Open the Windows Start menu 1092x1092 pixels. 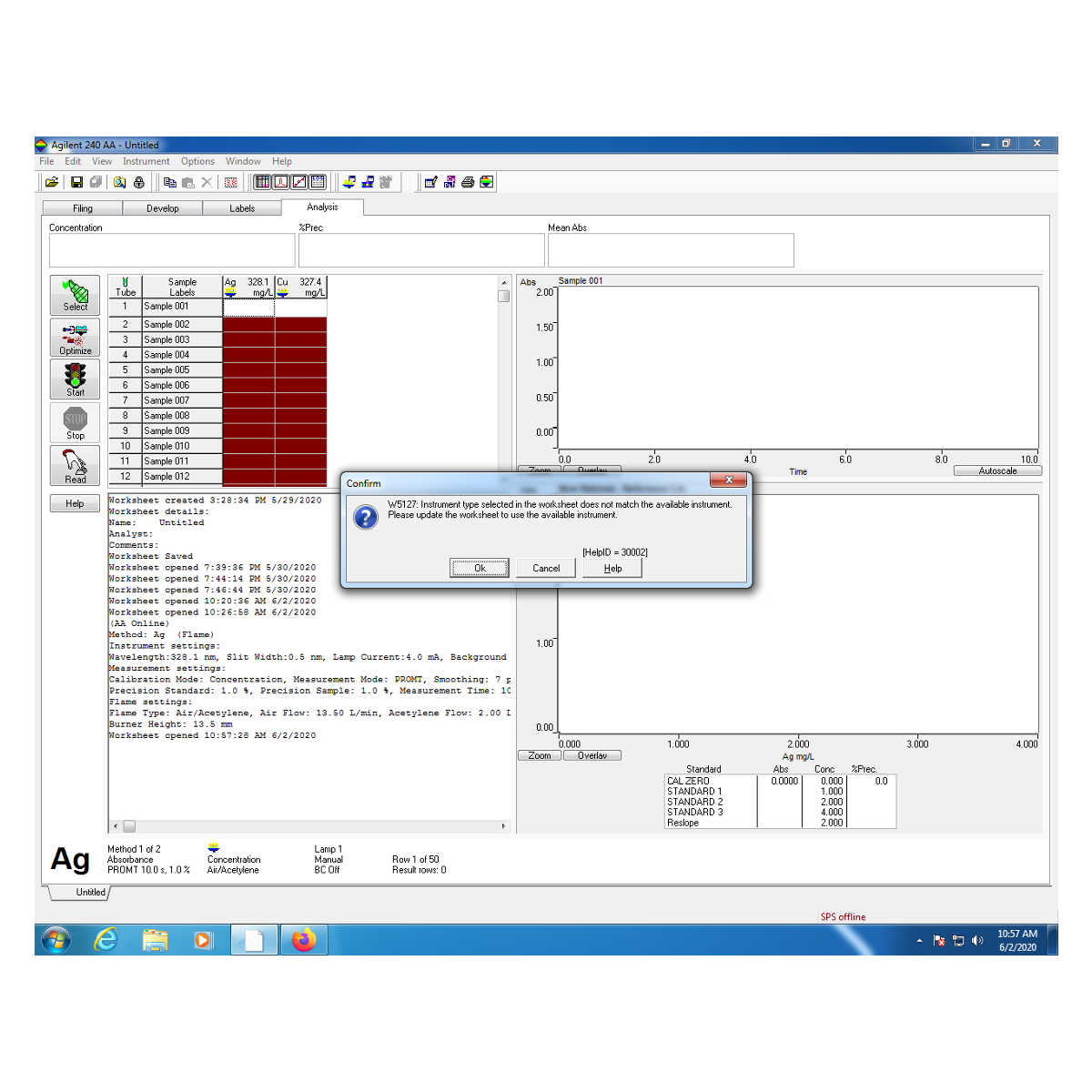coord(56,939)
